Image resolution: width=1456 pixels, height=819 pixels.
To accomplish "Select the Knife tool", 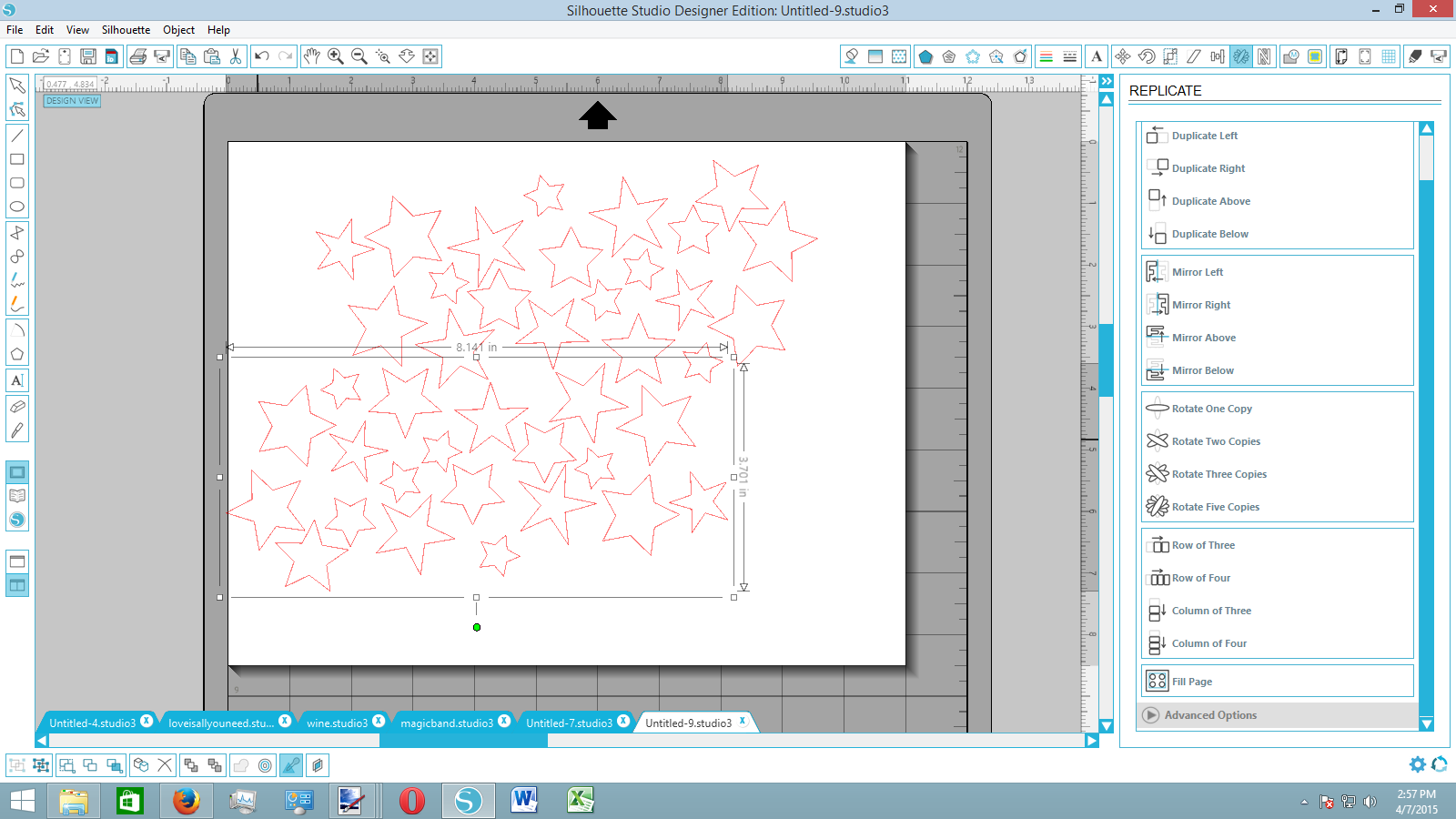I will click(x=17, y=430).
